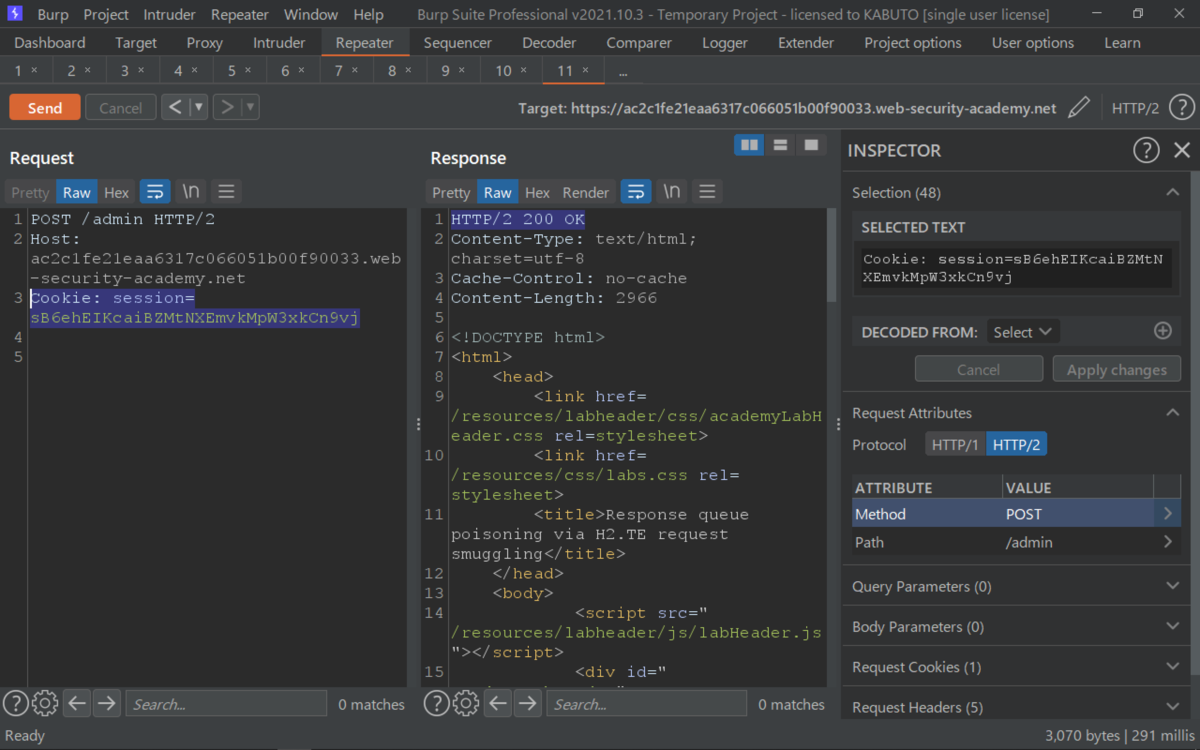Focus the response search field
Image resolution: width=1200 pixels, height=750 pixels.
pos(647,704)
